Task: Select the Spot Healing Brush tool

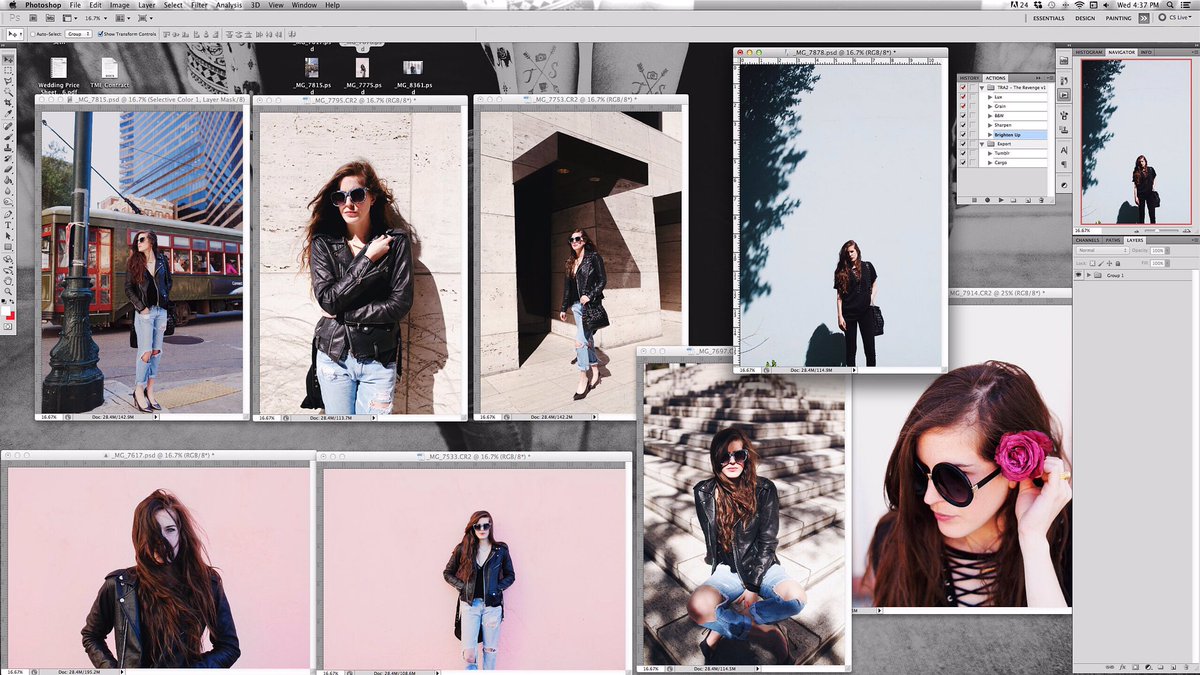Action: pyautogui.click(x=8, y=124)
